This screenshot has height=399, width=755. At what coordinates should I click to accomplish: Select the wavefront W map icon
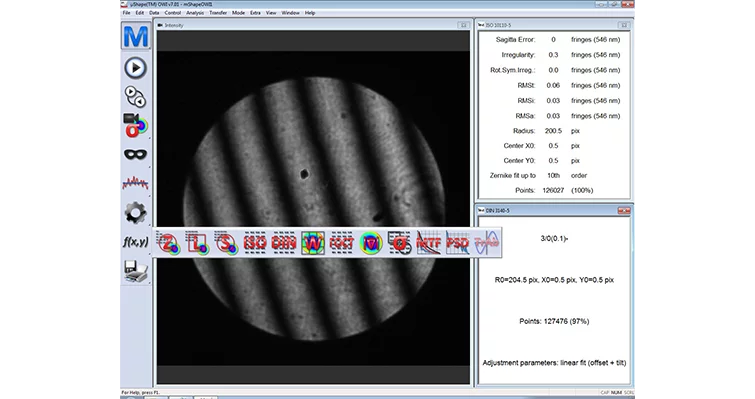coord(312,243)
